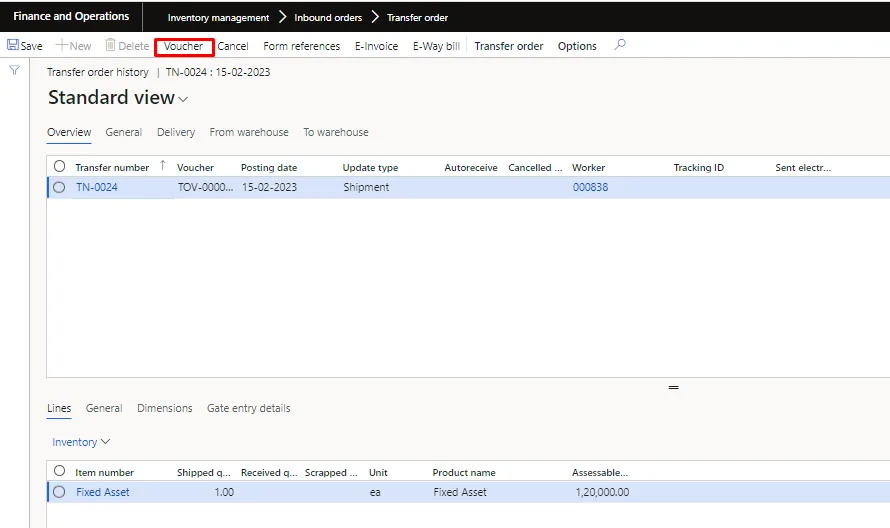This screenshot has width=890, height=528.
Task: Click Transfer order breadcrumb
Action: (417, 18)
